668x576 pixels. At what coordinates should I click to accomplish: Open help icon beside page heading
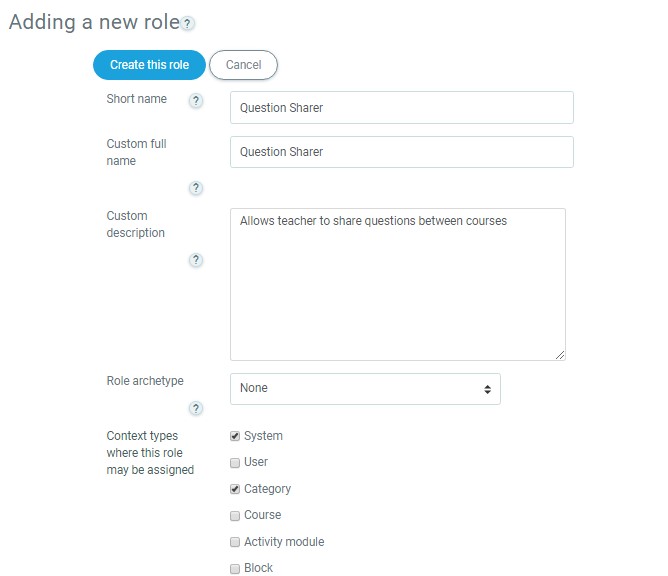(188, 23)
